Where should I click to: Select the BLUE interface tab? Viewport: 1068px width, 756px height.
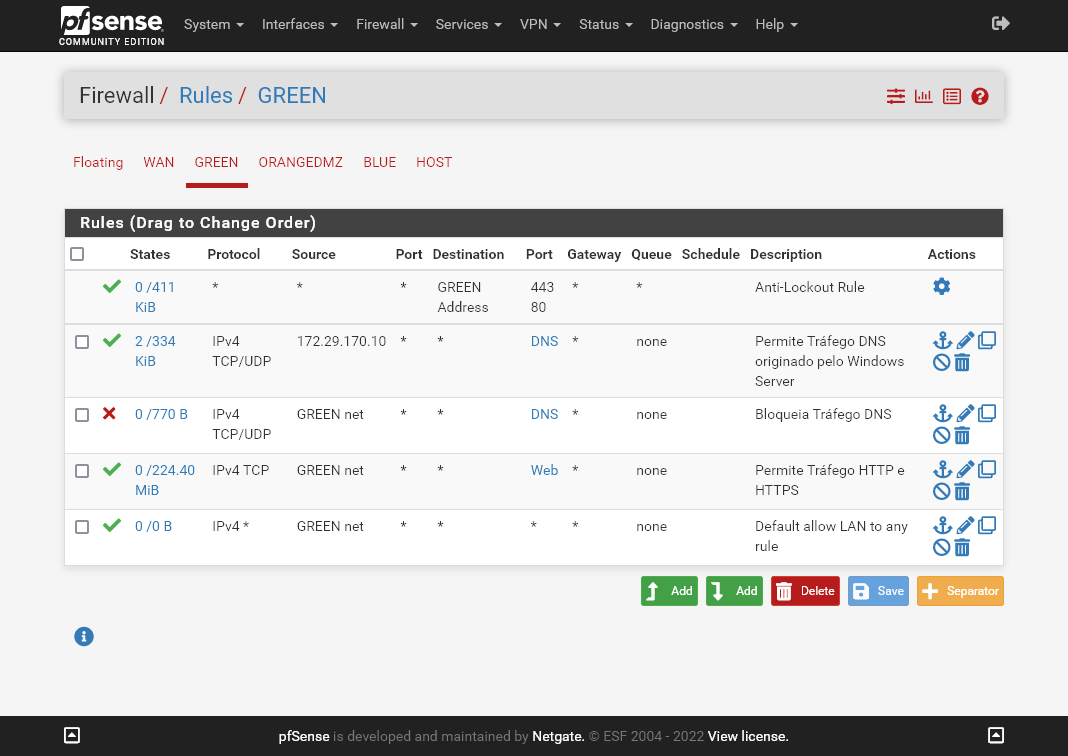pos(379,162)
